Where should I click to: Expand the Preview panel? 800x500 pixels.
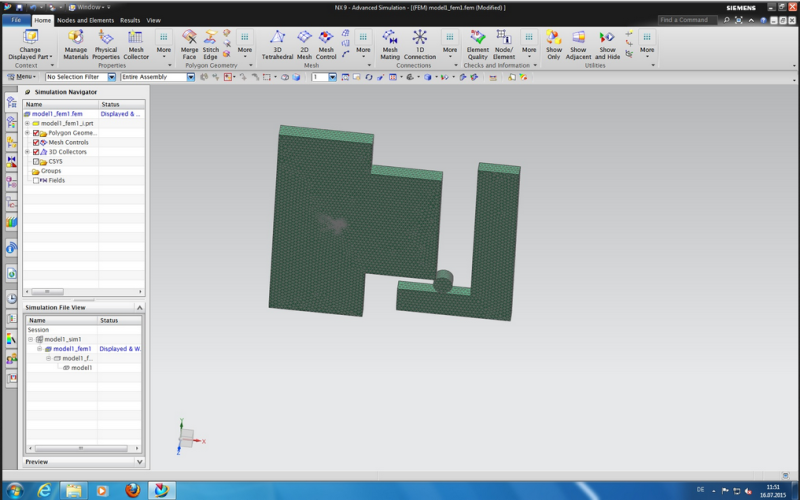coord(139,462)
